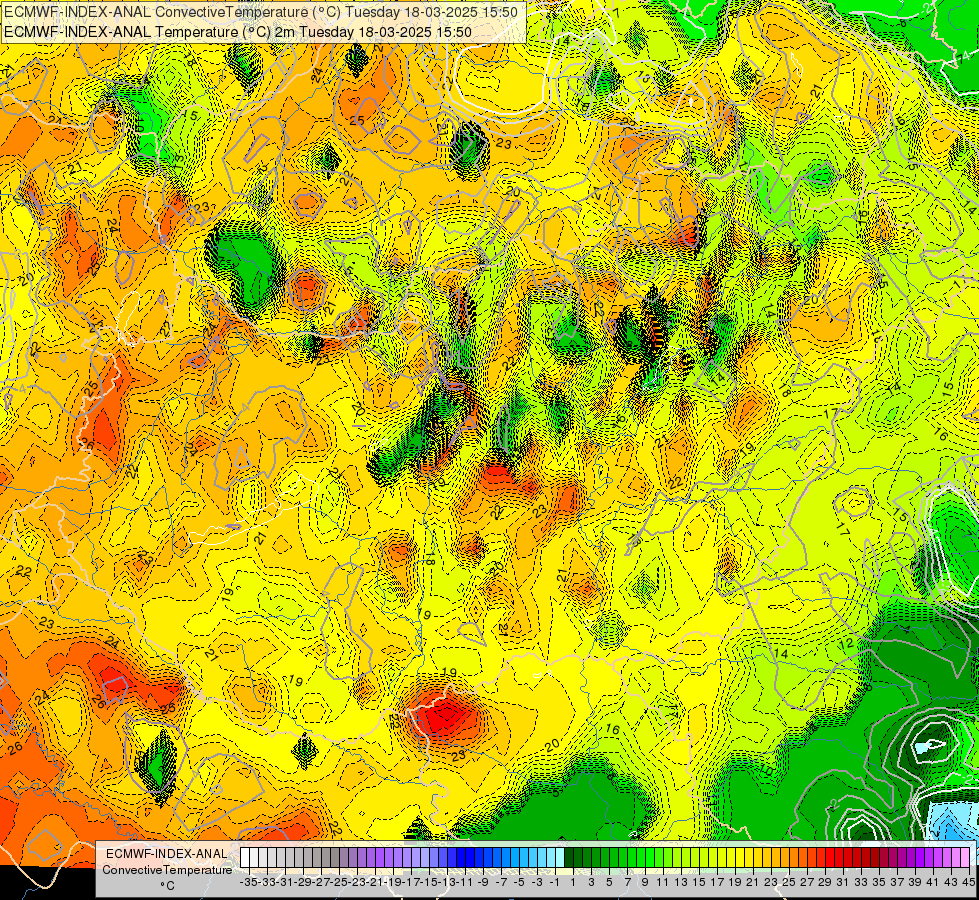
Task: Click the -5 value on the legend scale
Action: (x=518, y=882)
